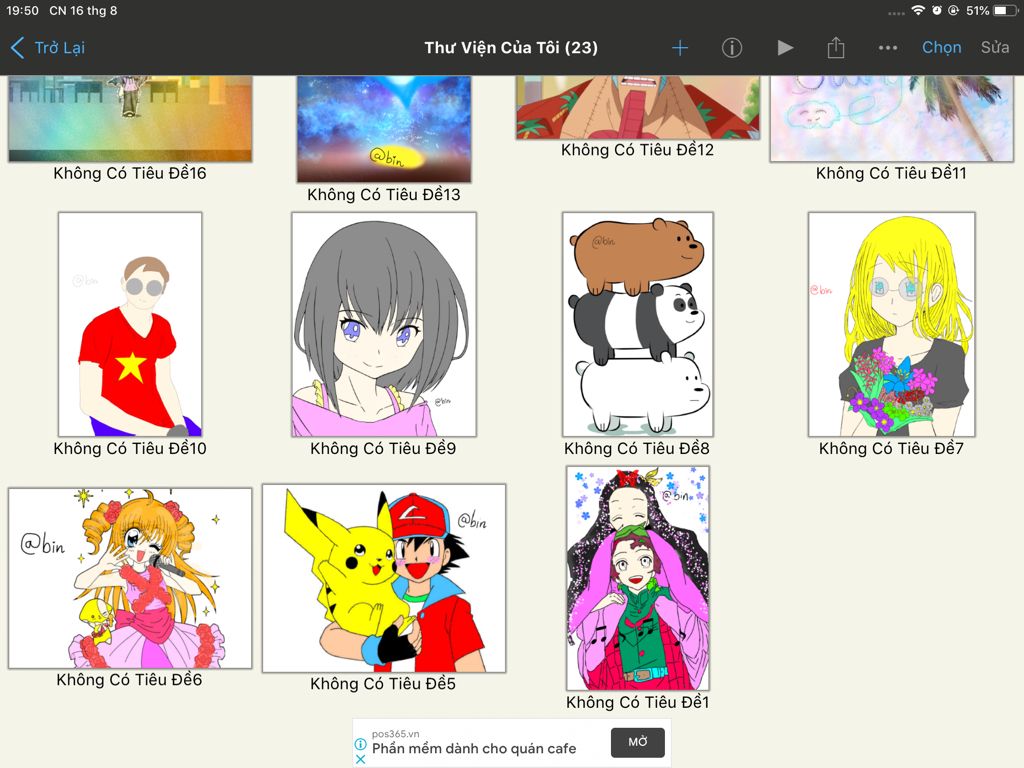Image resolution: width=1024 pixels, height=768 pixels.
Task: Open red star shirt drawing thumbnail
Action: pos(130,324)
